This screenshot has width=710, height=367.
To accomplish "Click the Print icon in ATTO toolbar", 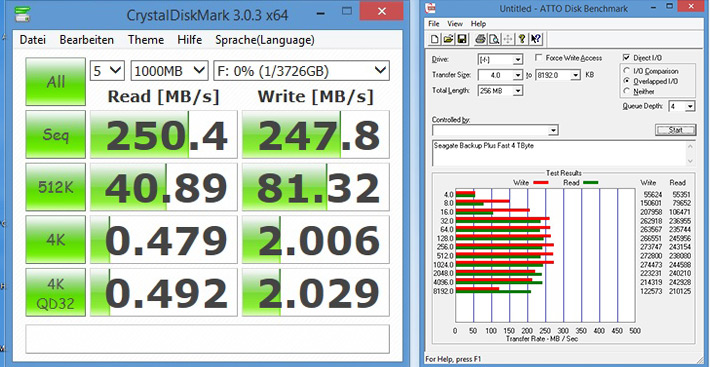I will tap(480, 39).
